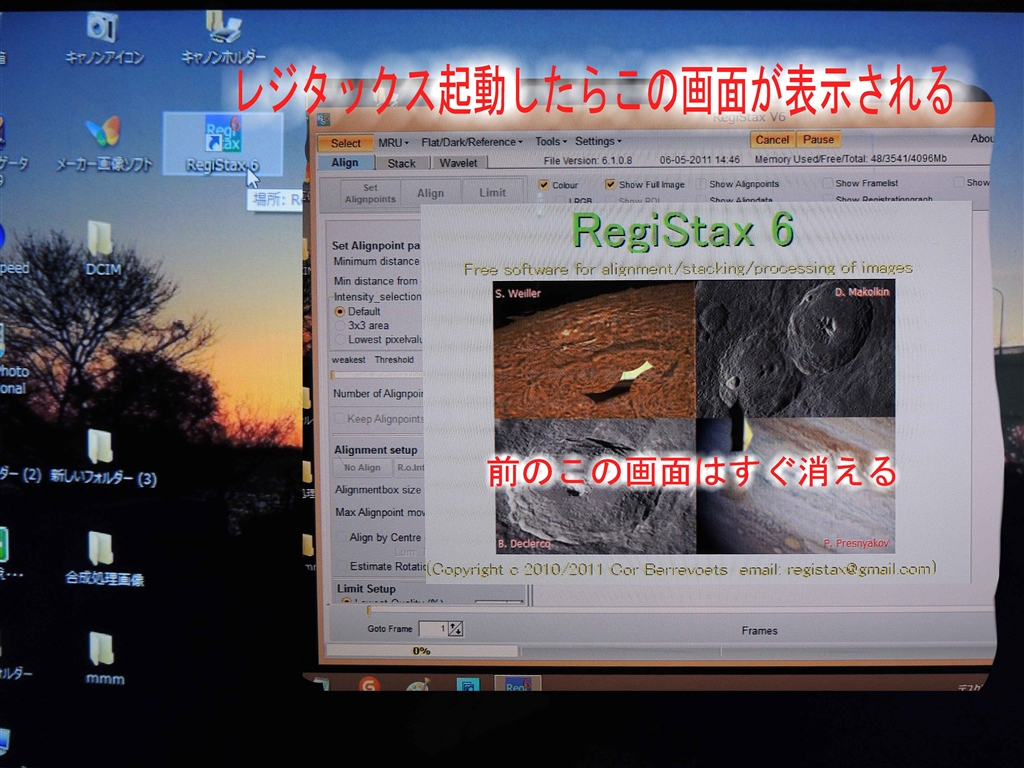Click registax@gmail.com email on splash
This screenshot has height=768, width=1024.
[858, 569]
